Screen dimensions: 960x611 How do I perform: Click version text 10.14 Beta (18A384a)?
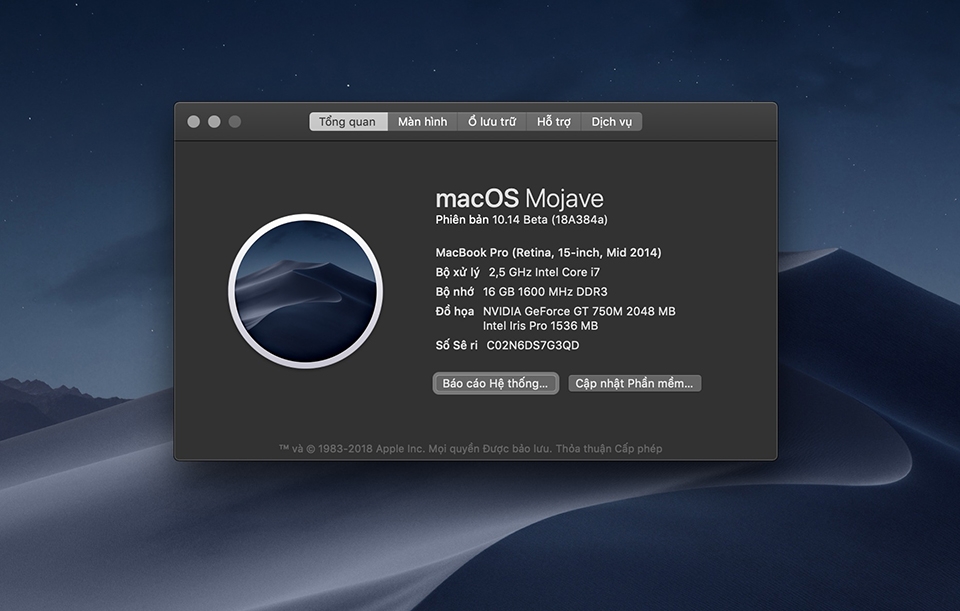click(550, 220)
